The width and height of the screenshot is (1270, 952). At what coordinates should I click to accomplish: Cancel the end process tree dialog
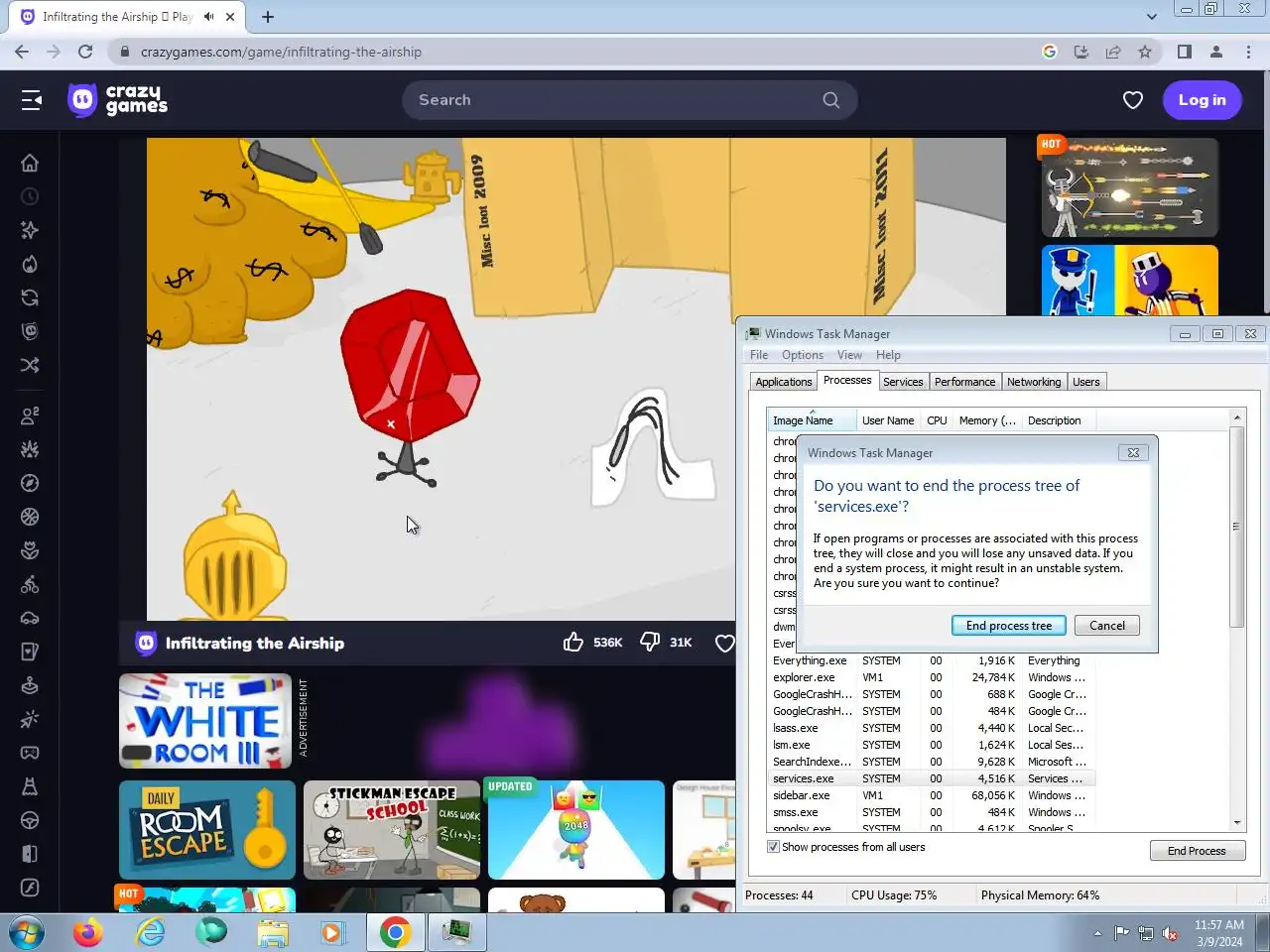click(1107, 626)
